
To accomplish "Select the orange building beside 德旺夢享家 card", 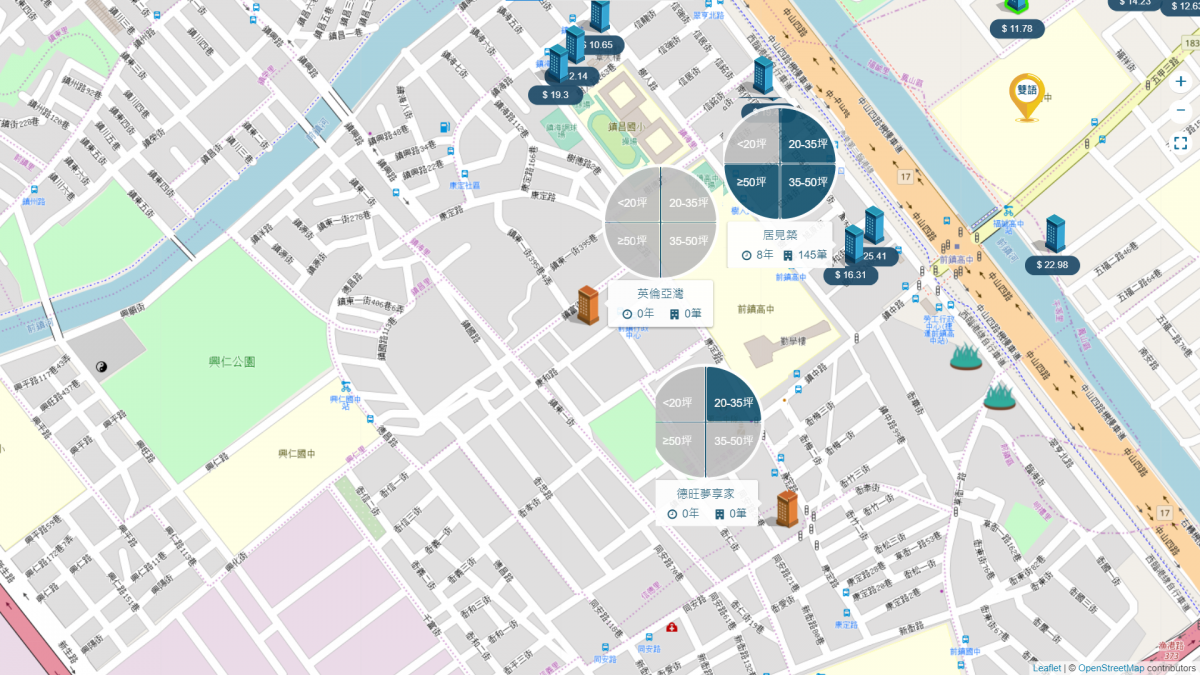I will [x=788, y=508].
